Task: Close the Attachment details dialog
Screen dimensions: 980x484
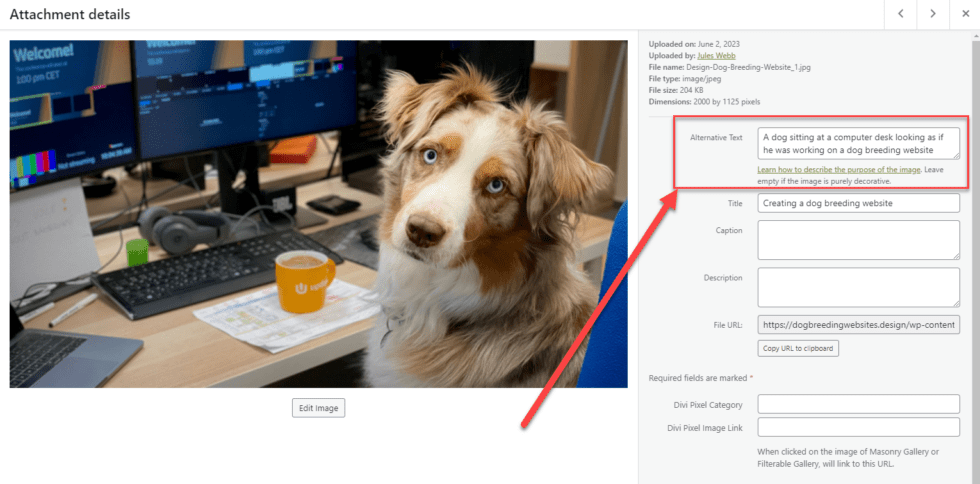Action: coord(965,14)
